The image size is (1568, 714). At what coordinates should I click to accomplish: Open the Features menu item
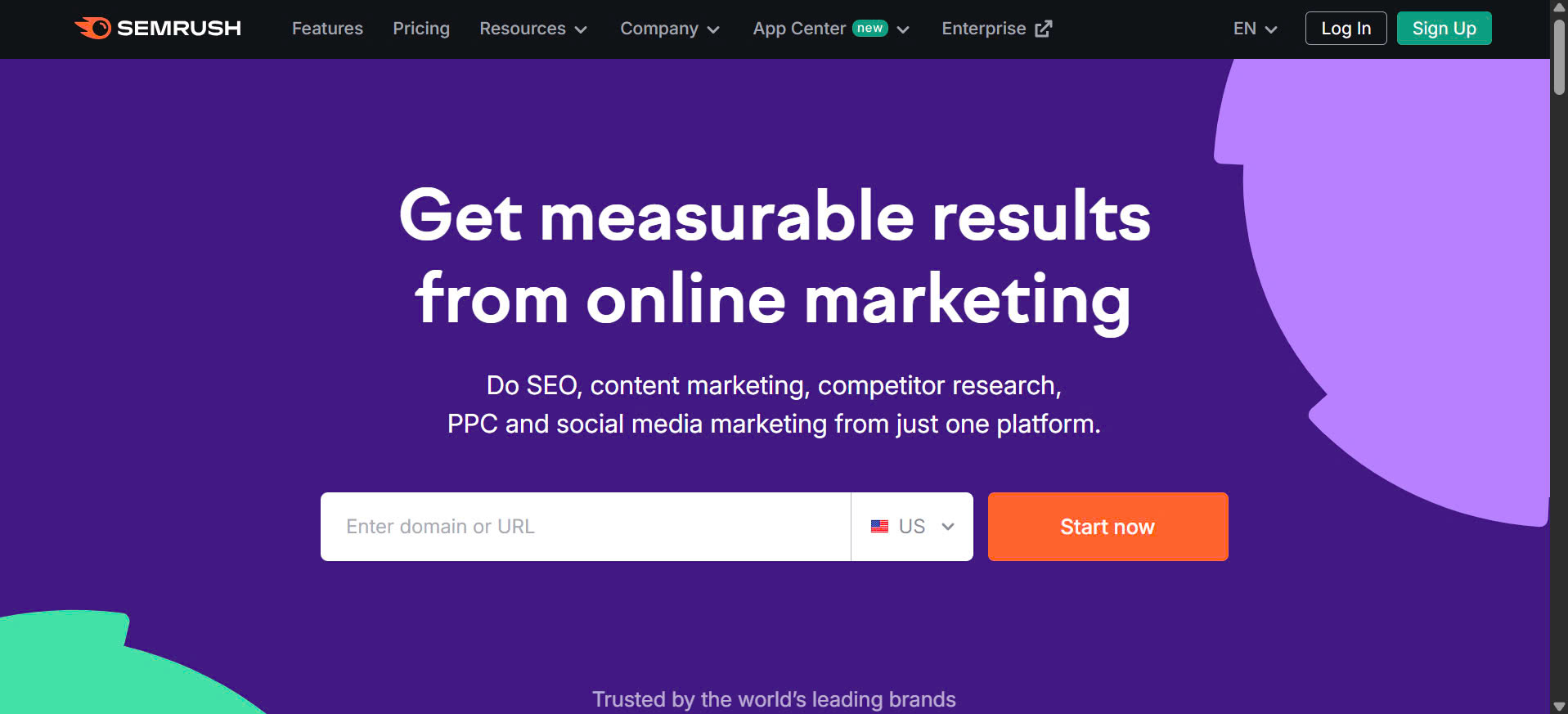[327, 29]
